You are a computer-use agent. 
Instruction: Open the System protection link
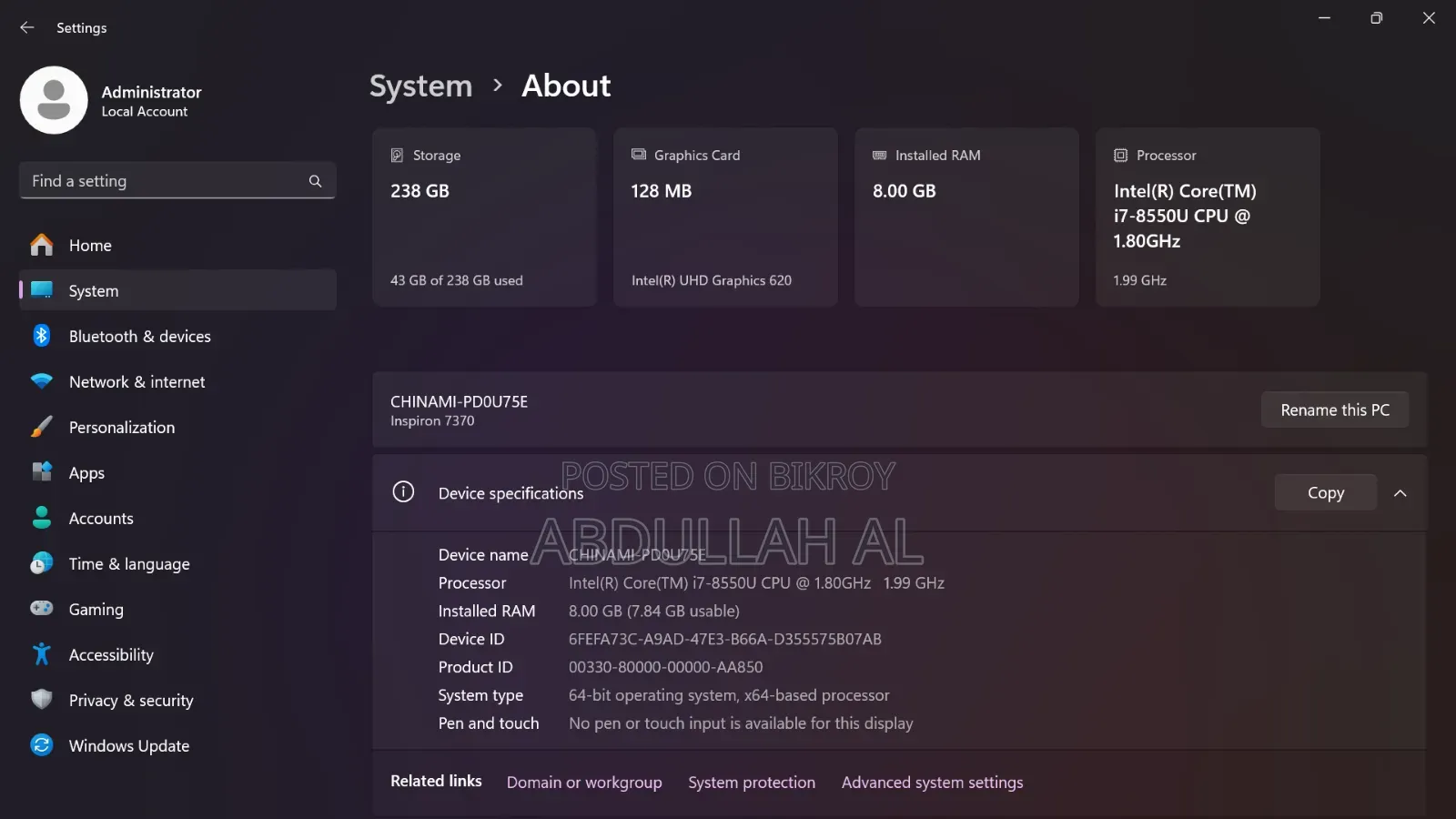[x=752, y=783]
